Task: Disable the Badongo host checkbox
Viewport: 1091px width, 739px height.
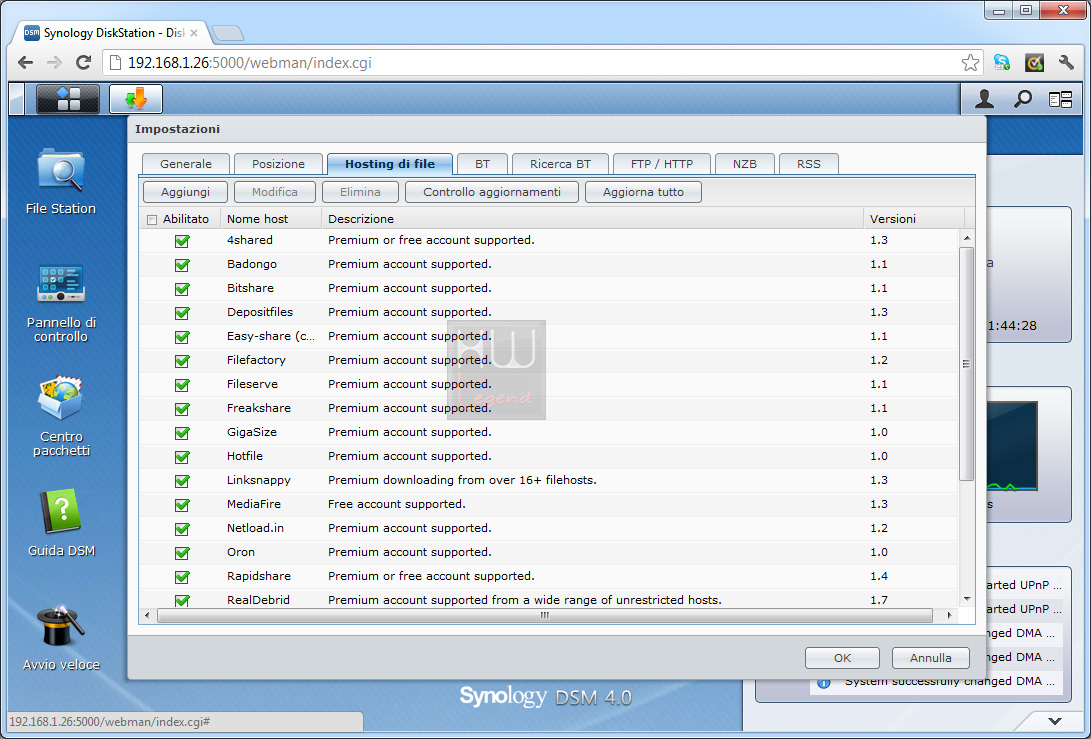Action: point(182,265)
